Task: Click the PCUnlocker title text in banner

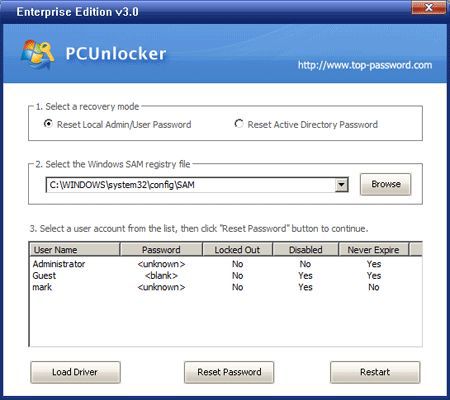Action: click(x=116, y=54)
